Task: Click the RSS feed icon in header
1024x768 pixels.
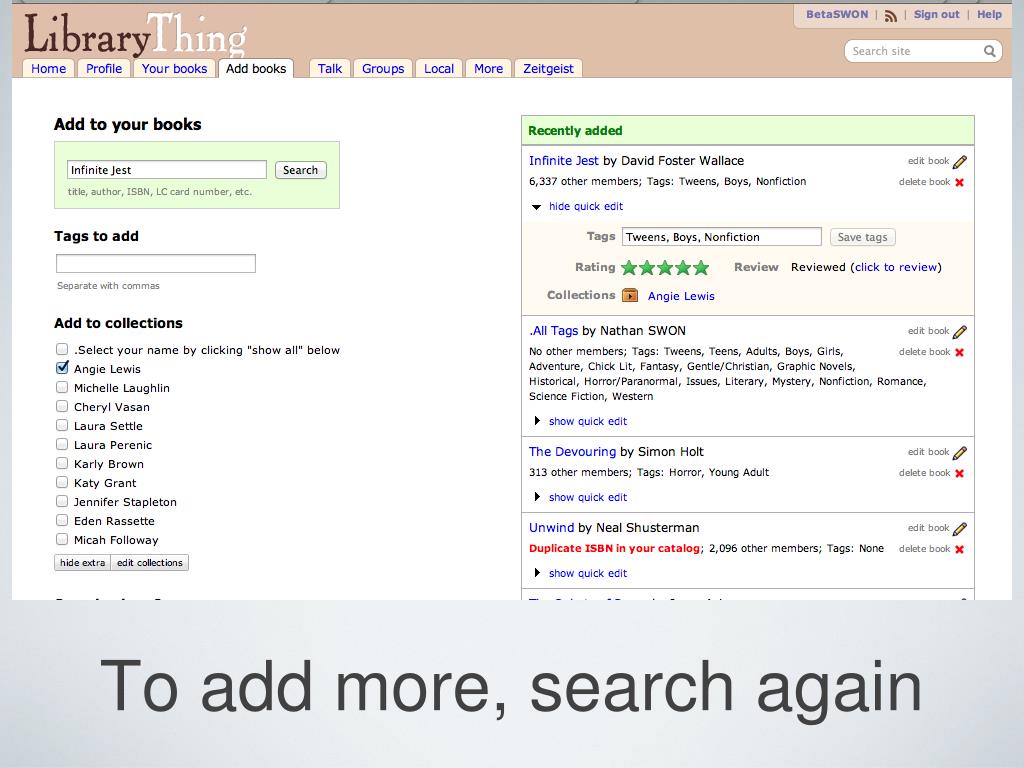Action: 891,16
